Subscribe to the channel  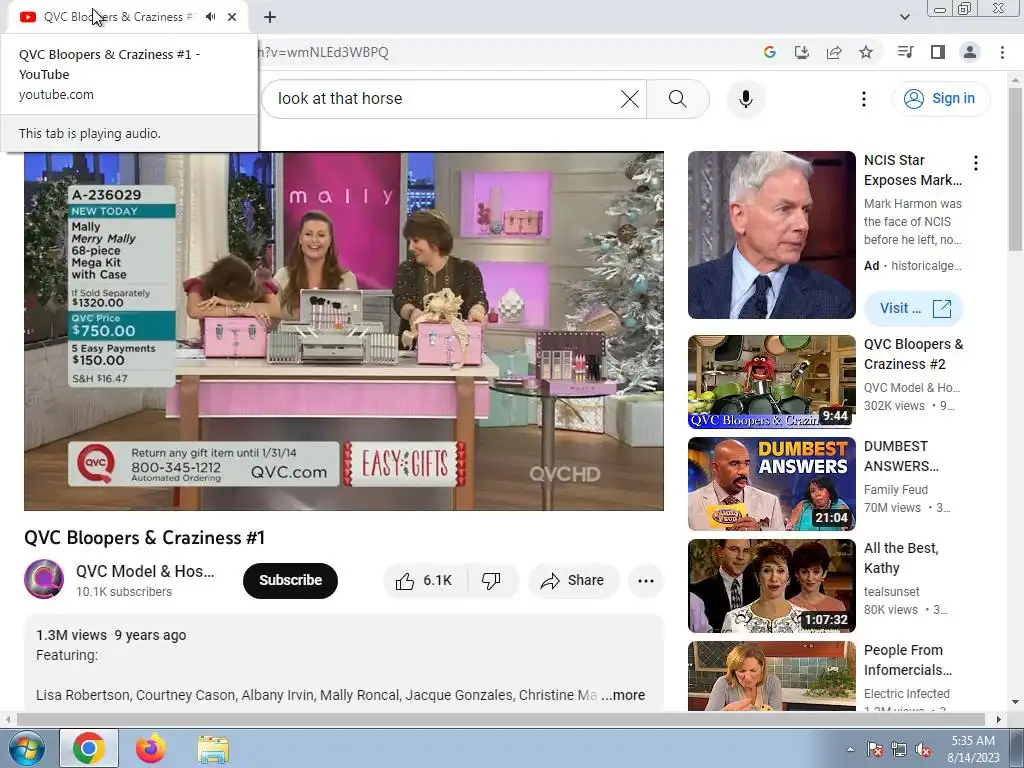point(290,580)
